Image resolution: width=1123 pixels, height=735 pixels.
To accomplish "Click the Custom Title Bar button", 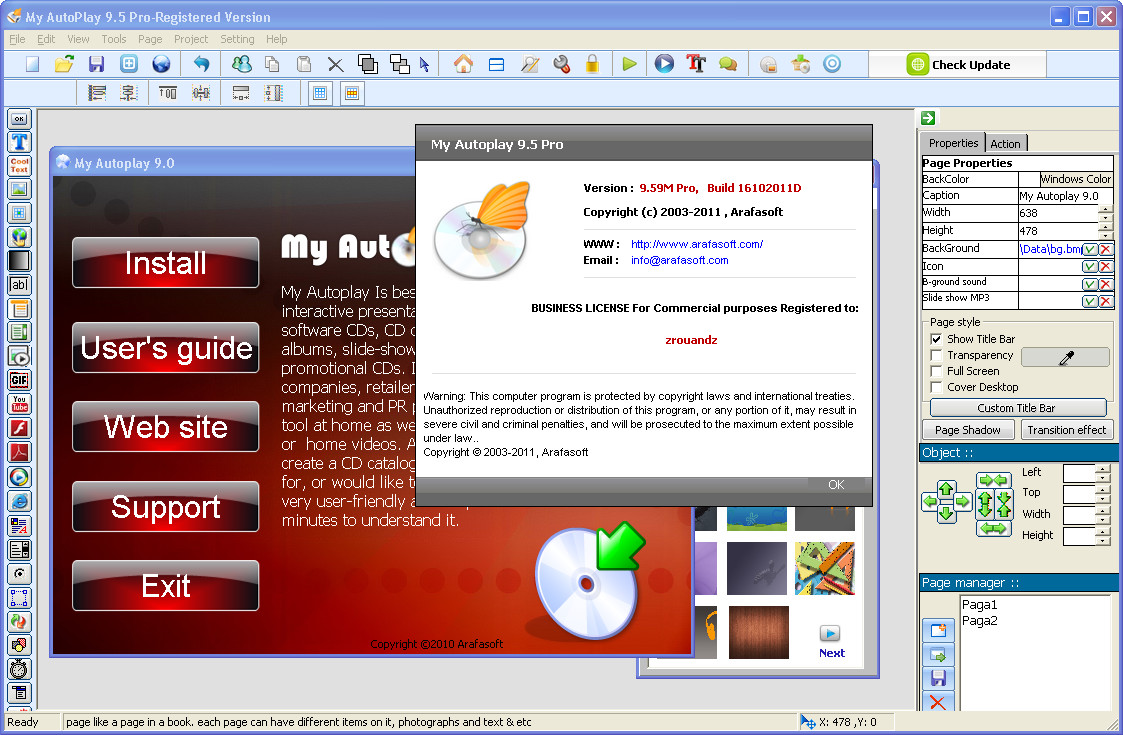I will pos(1018,408).
